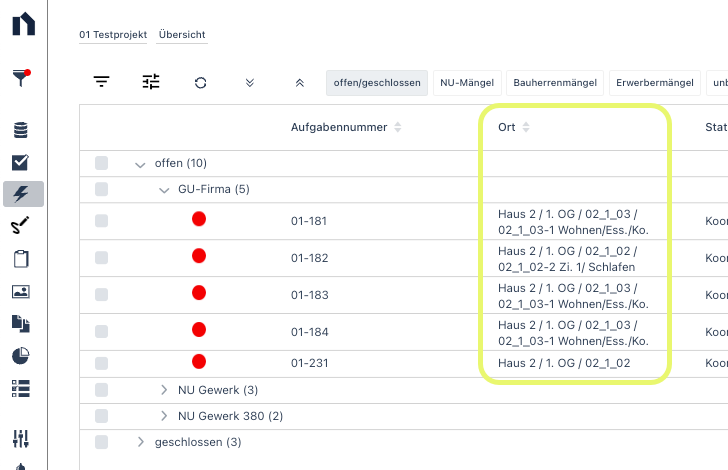Expand the geschlossen (3) group
Image resolution: width=728 pixels, height=470 pixels.
(140, 442)
